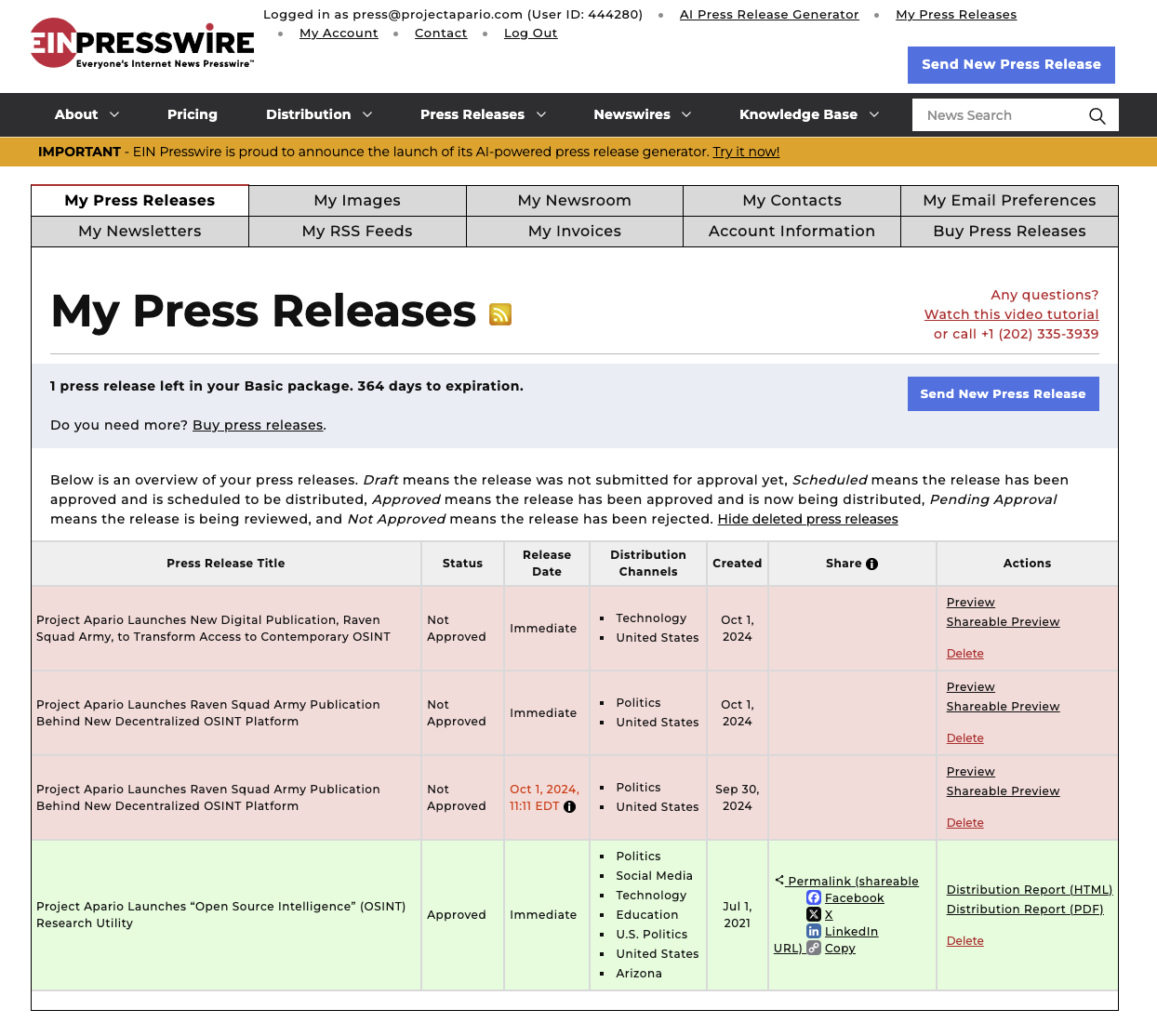
Task: Open Distribution Report (HTML)
Action: click(1030, 890)
